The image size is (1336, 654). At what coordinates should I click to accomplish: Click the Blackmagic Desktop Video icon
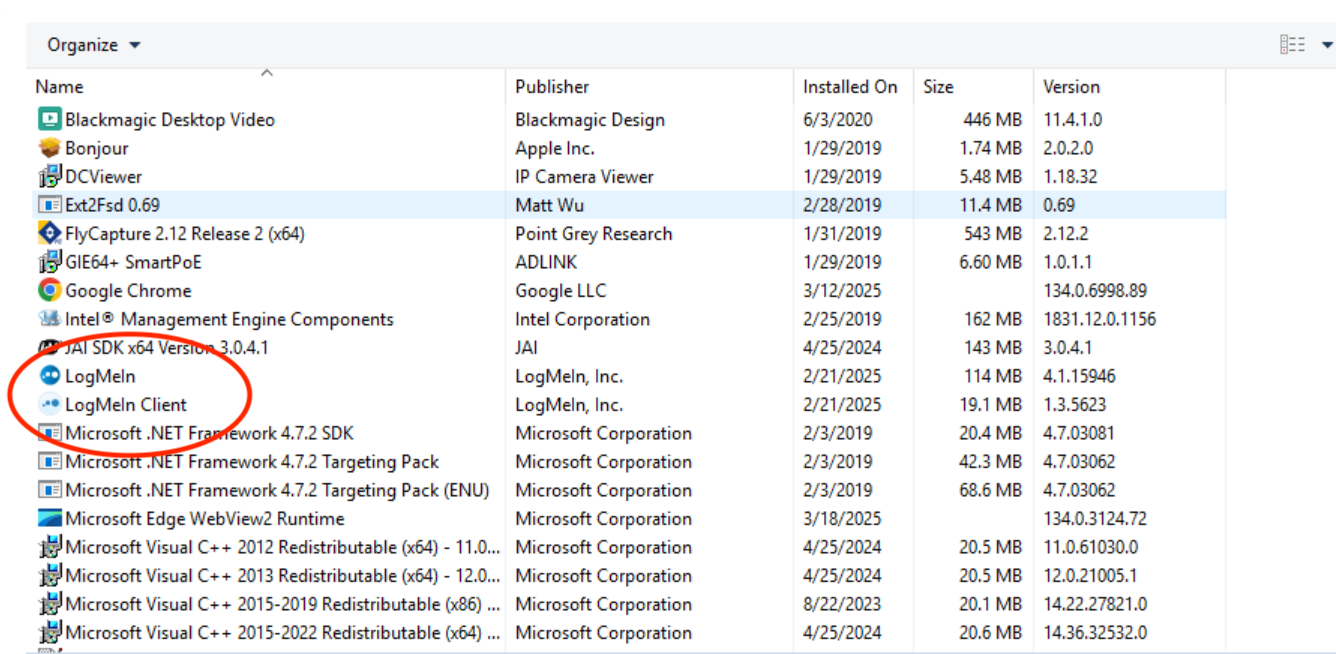point(49,119)
